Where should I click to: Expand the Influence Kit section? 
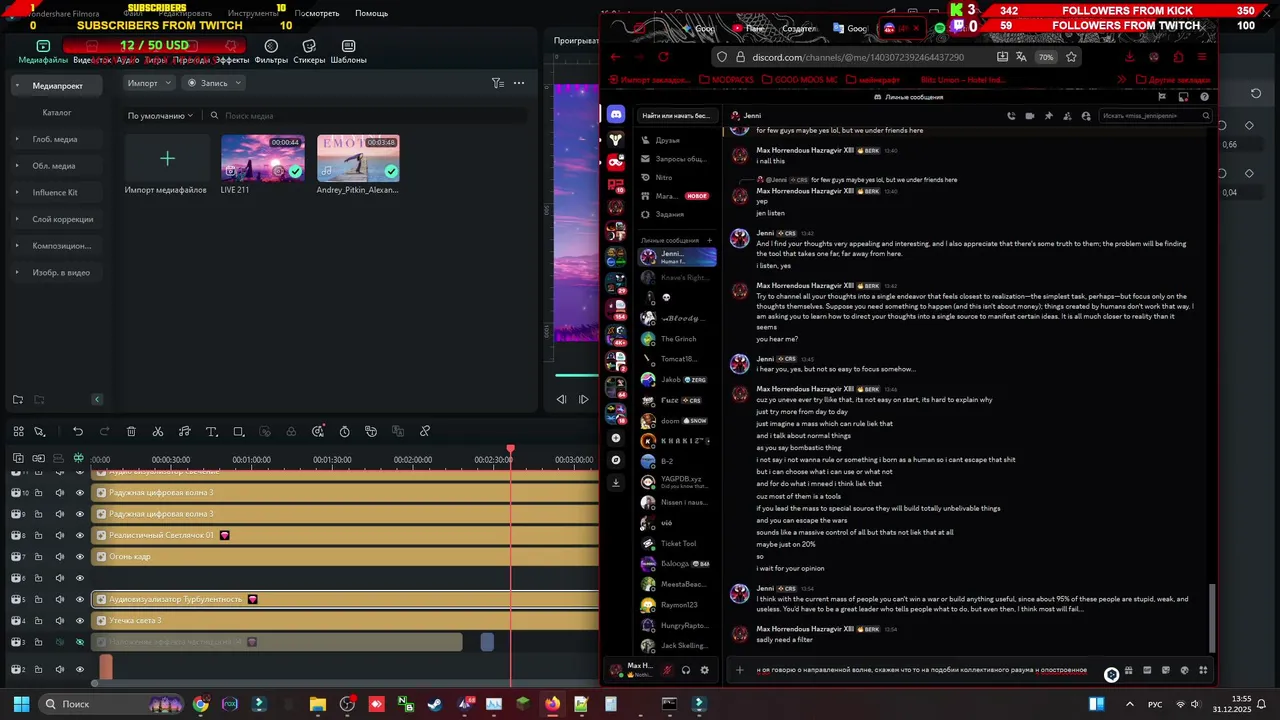(x=17, y=192)
